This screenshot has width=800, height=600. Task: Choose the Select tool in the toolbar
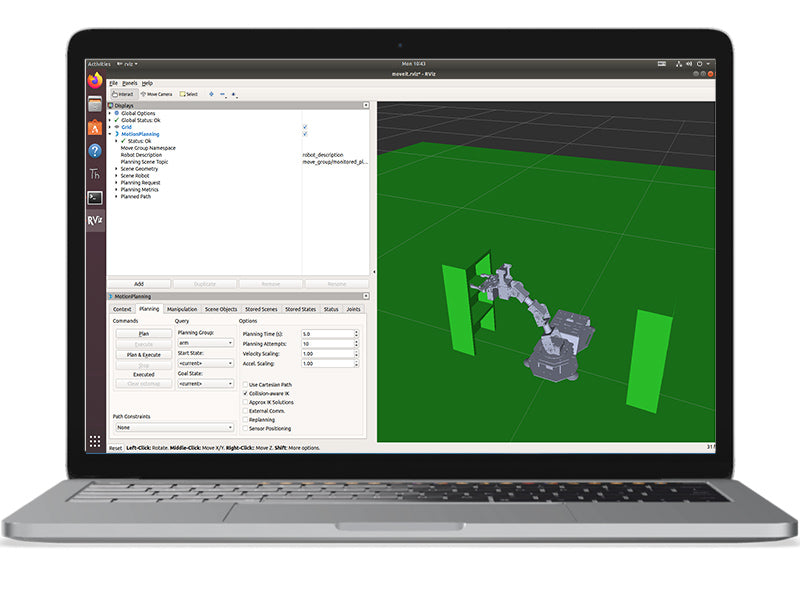tap(189, 94)
